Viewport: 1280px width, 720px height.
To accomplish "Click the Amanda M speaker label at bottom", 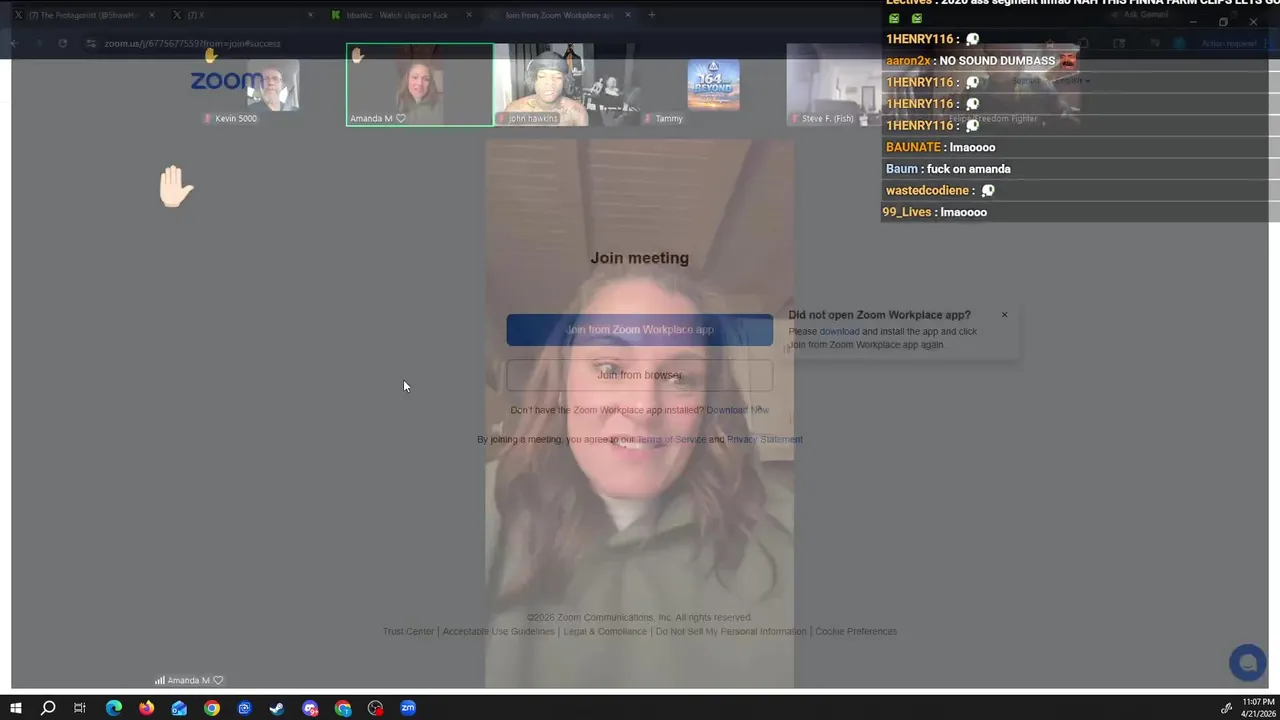I will pos(189,680).
